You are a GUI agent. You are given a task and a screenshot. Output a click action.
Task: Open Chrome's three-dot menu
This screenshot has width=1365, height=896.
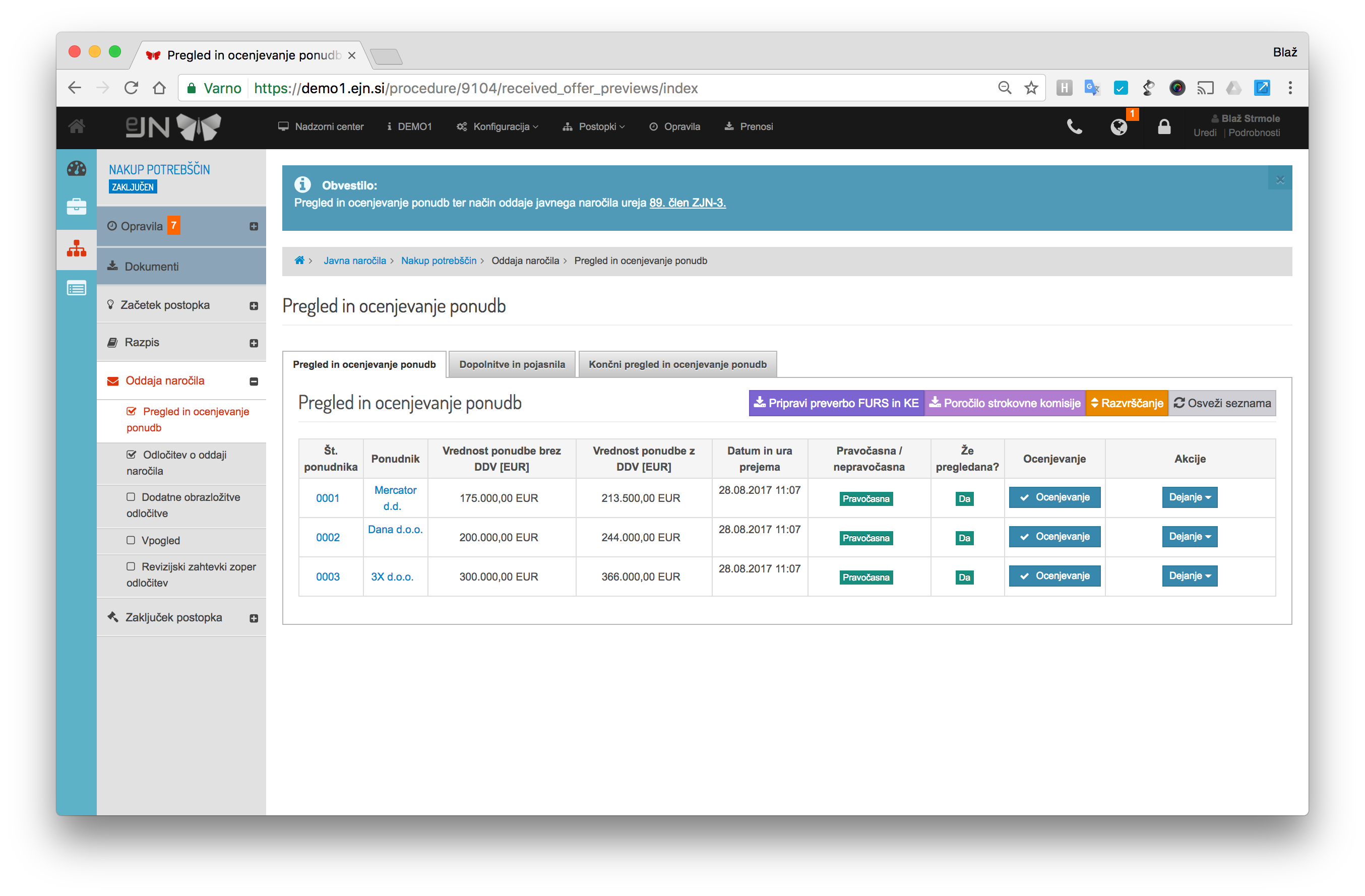pyautogui.click(x=1290, y=88)
